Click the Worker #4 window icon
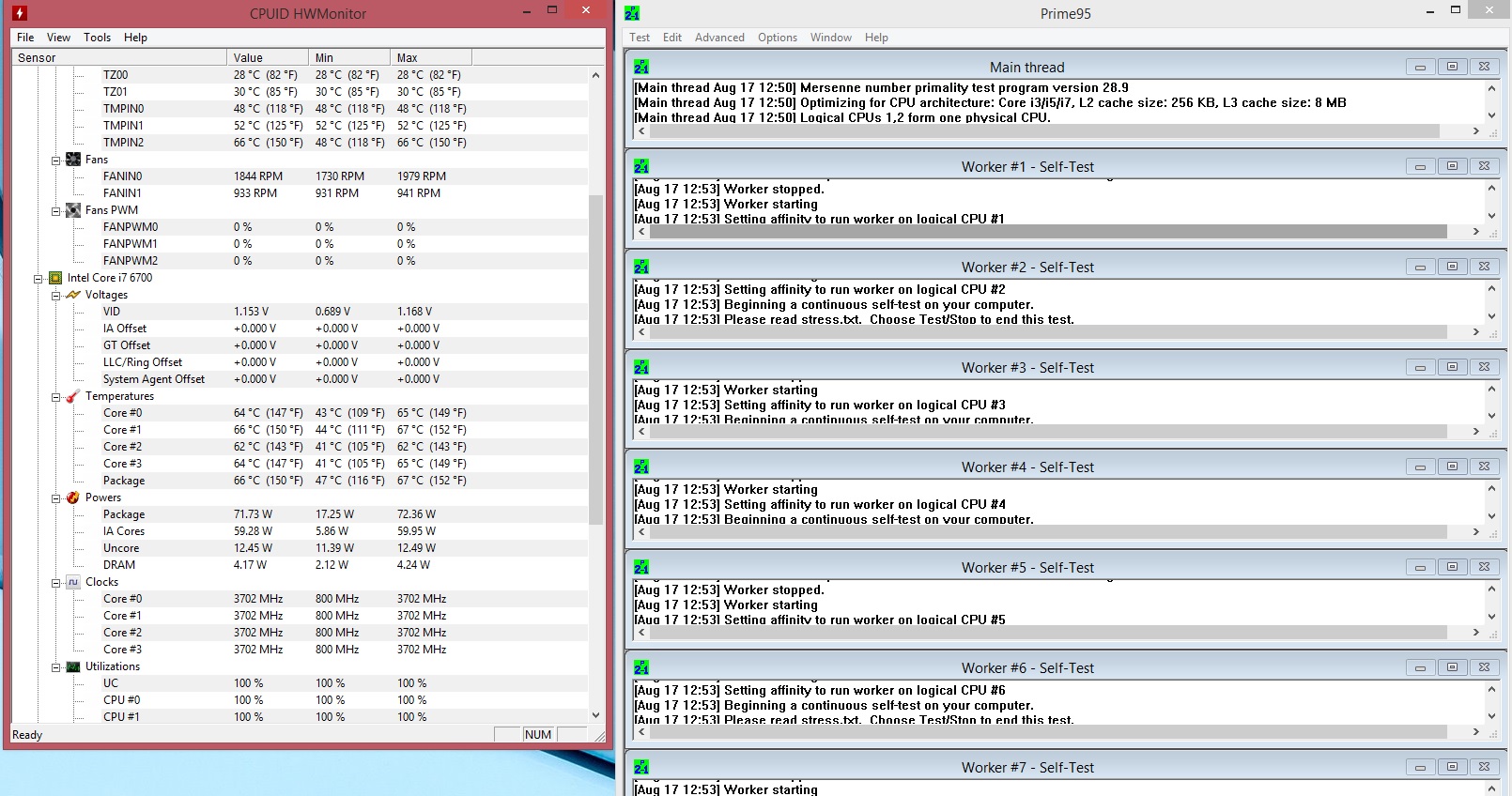1512x796 pixels. click(x=641, y=467)
